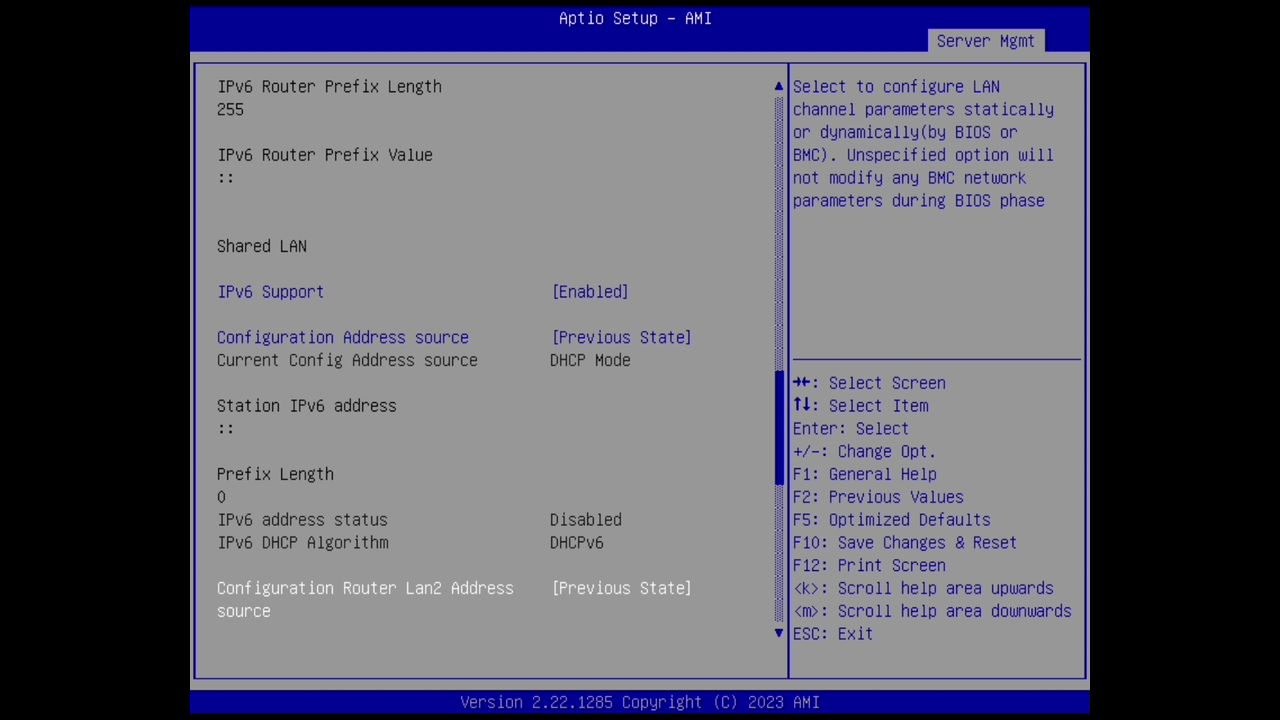1280x720 pixels.
Task: Click the Select Screen key hint
Action: [x=869, y=383]
